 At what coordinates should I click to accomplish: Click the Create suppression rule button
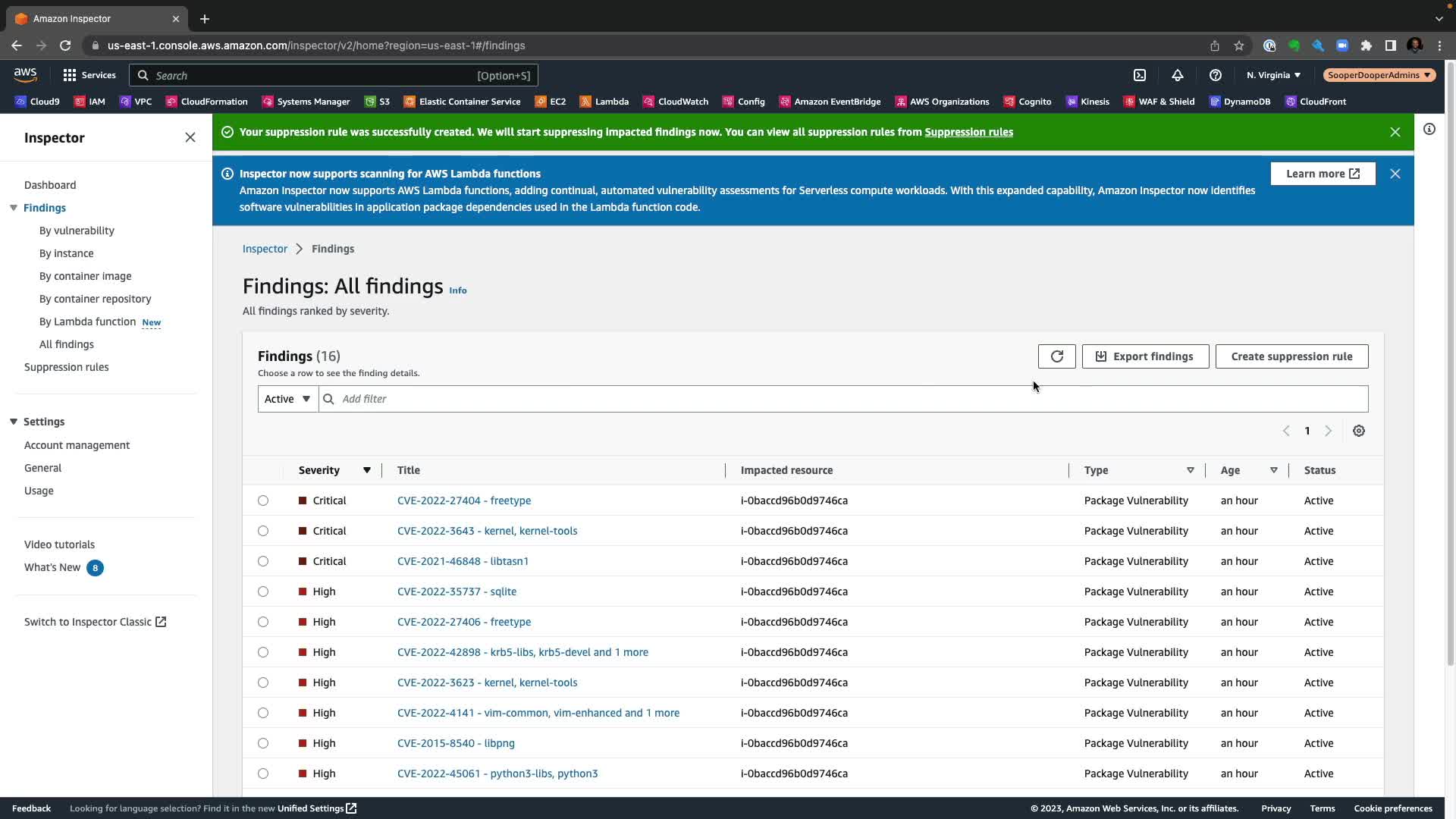pyautogui.click(x=1291, y=356)
